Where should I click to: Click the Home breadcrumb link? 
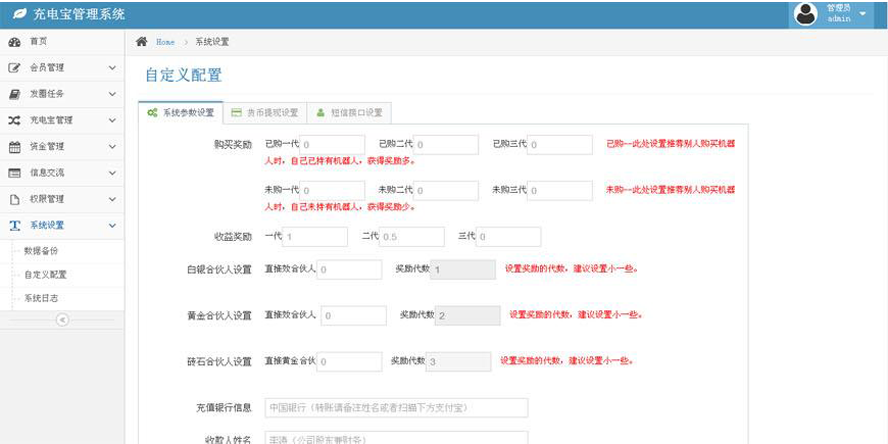(165, 42)
